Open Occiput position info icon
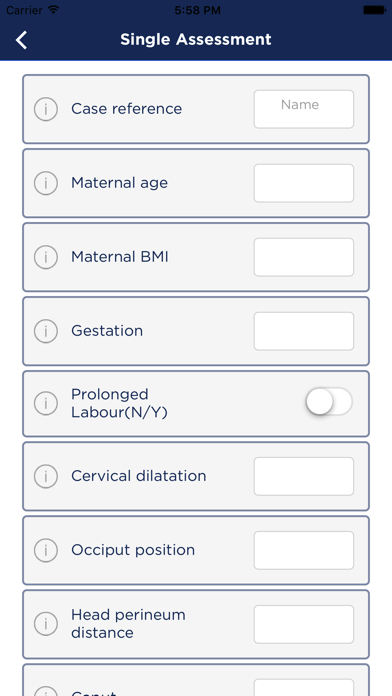This screenshot has height=696, width=392. [x=46, y=550]
